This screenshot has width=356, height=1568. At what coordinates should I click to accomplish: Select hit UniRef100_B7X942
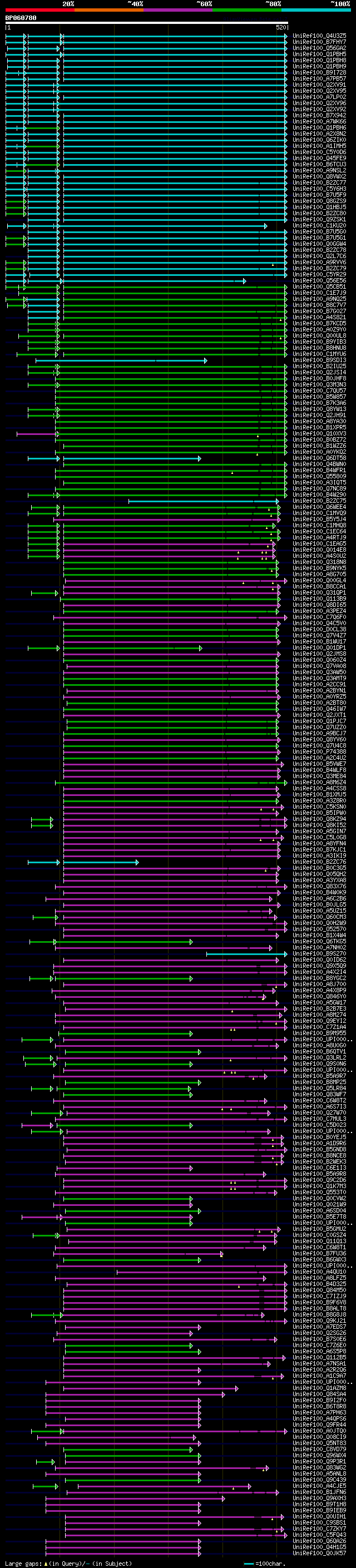tap(319, 116)
